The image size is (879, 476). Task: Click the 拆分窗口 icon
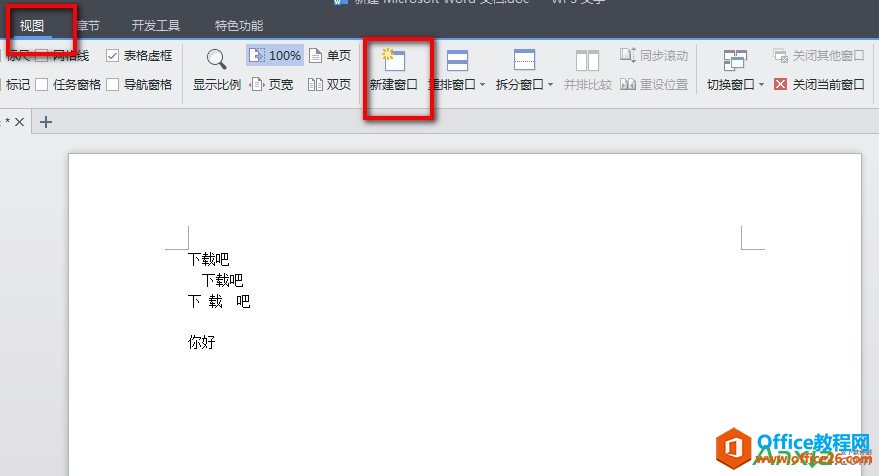[525, 60]
